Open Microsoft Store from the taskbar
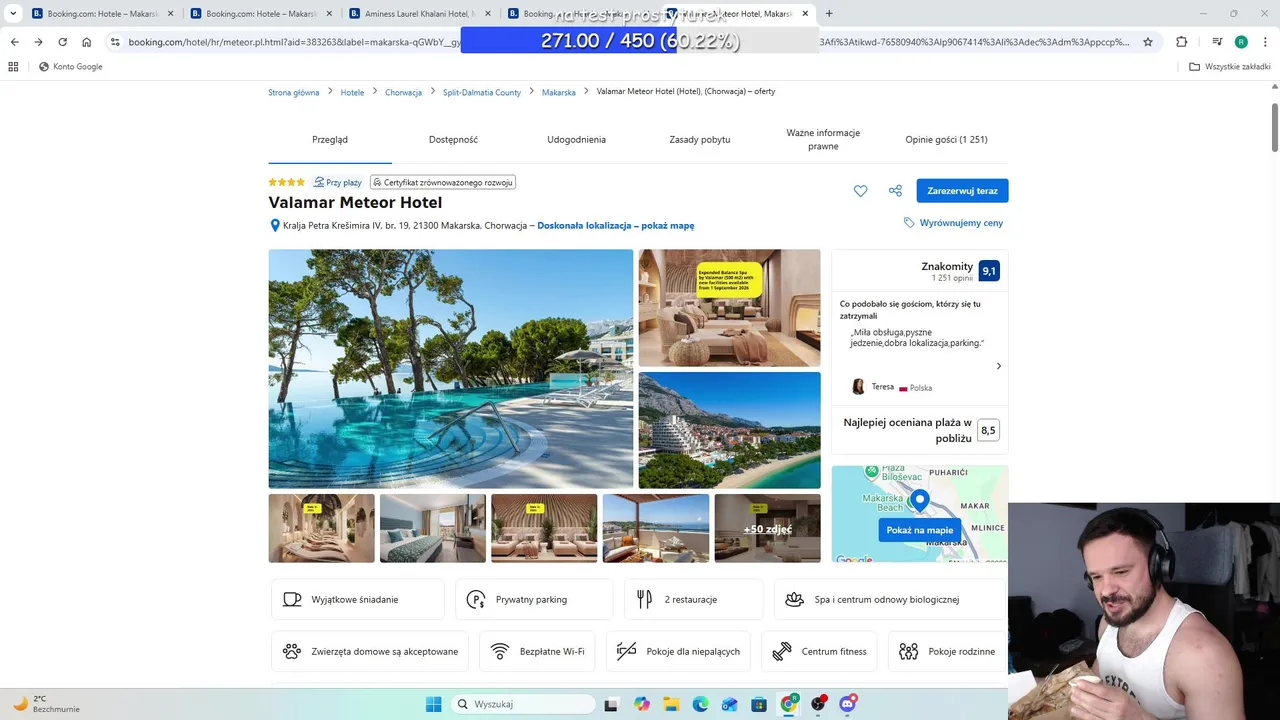 click(x=759, y=704)
